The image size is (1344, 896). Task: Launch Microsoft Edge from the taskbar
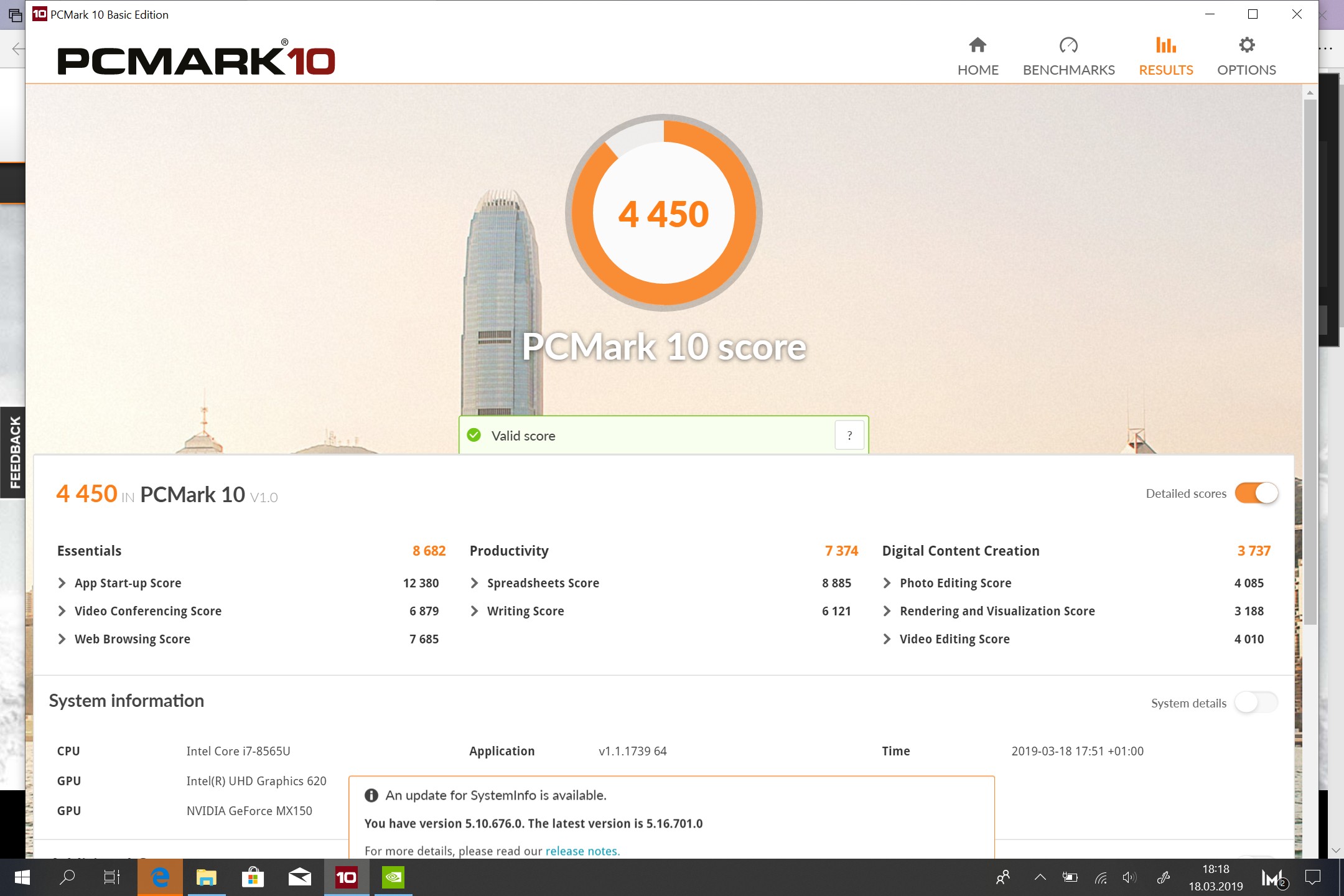click(x=160, y=877)
